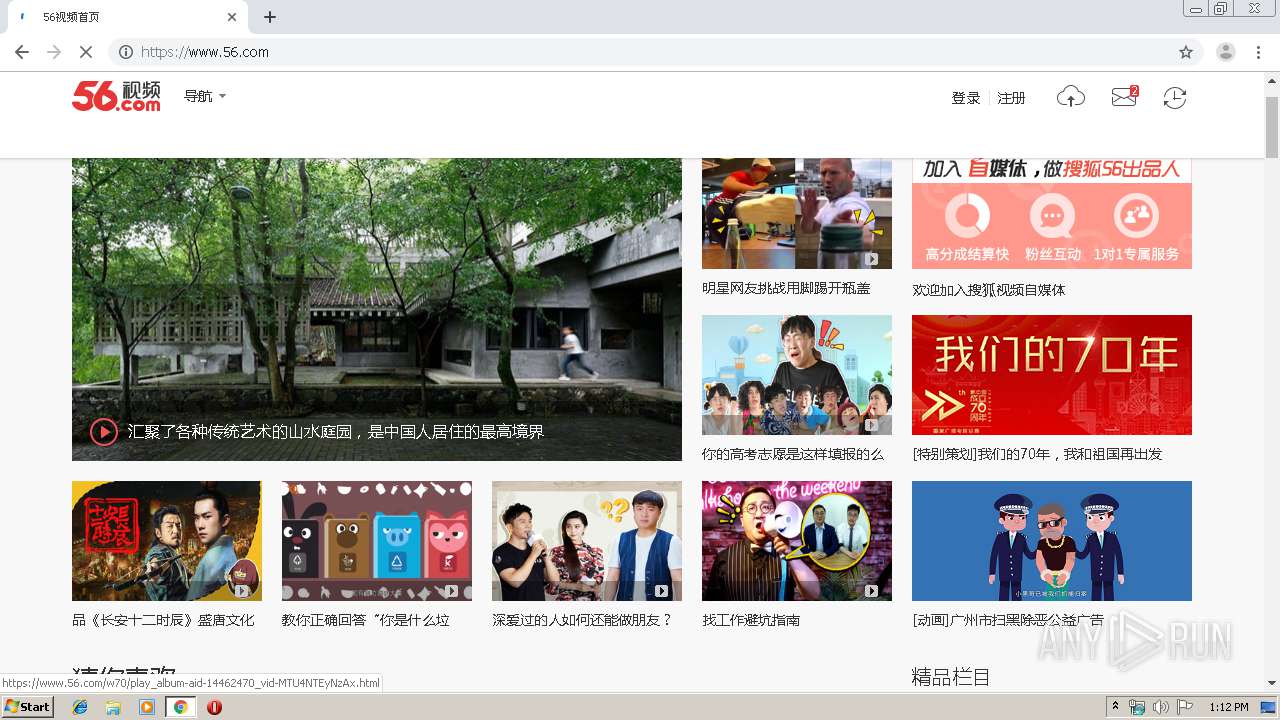Open a new tab with plus button
This screenshot has height=720, width=1280.
click(x=270, y=17)
